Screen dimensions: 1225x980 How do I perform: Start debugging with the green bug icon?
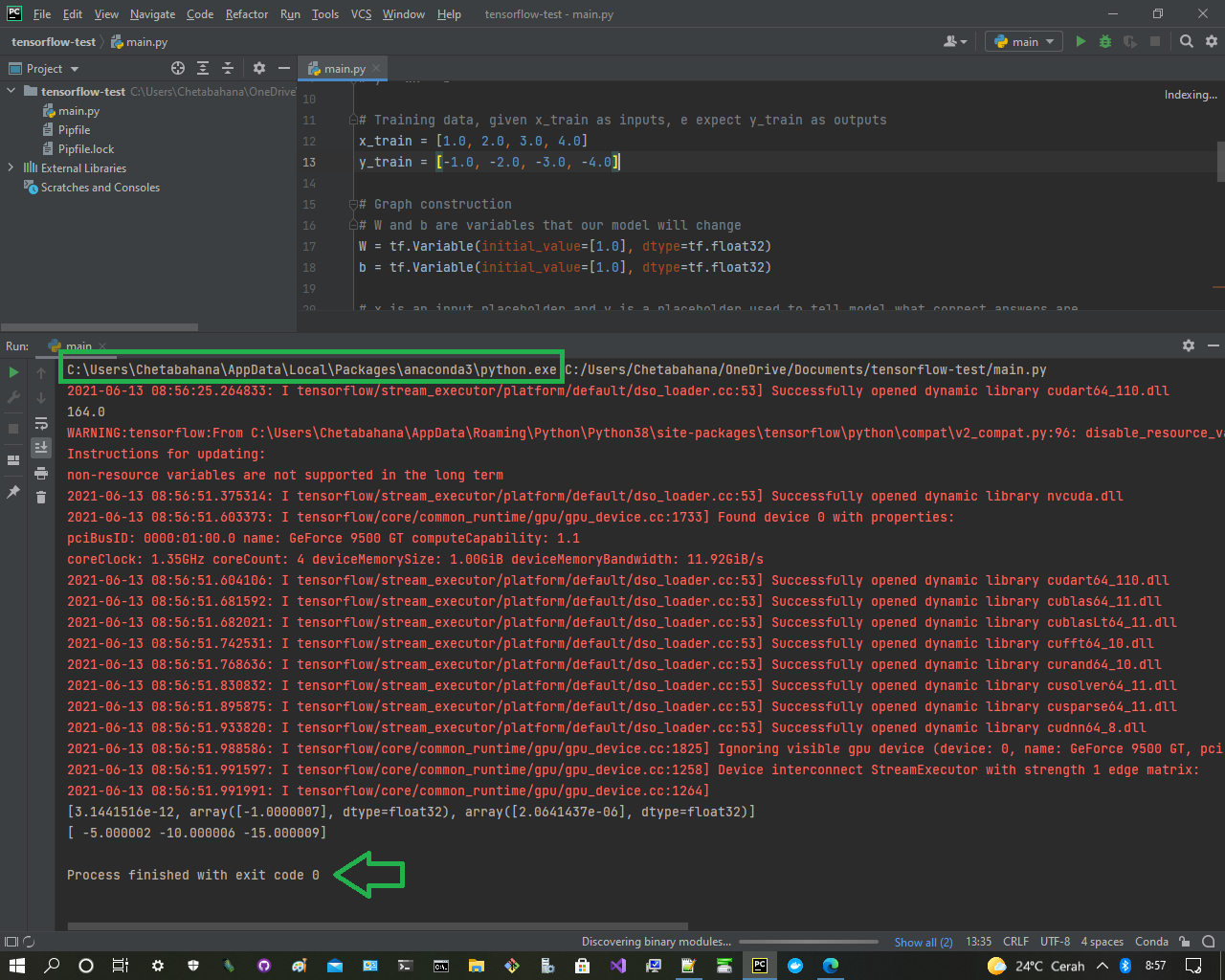coord(1105,41)
